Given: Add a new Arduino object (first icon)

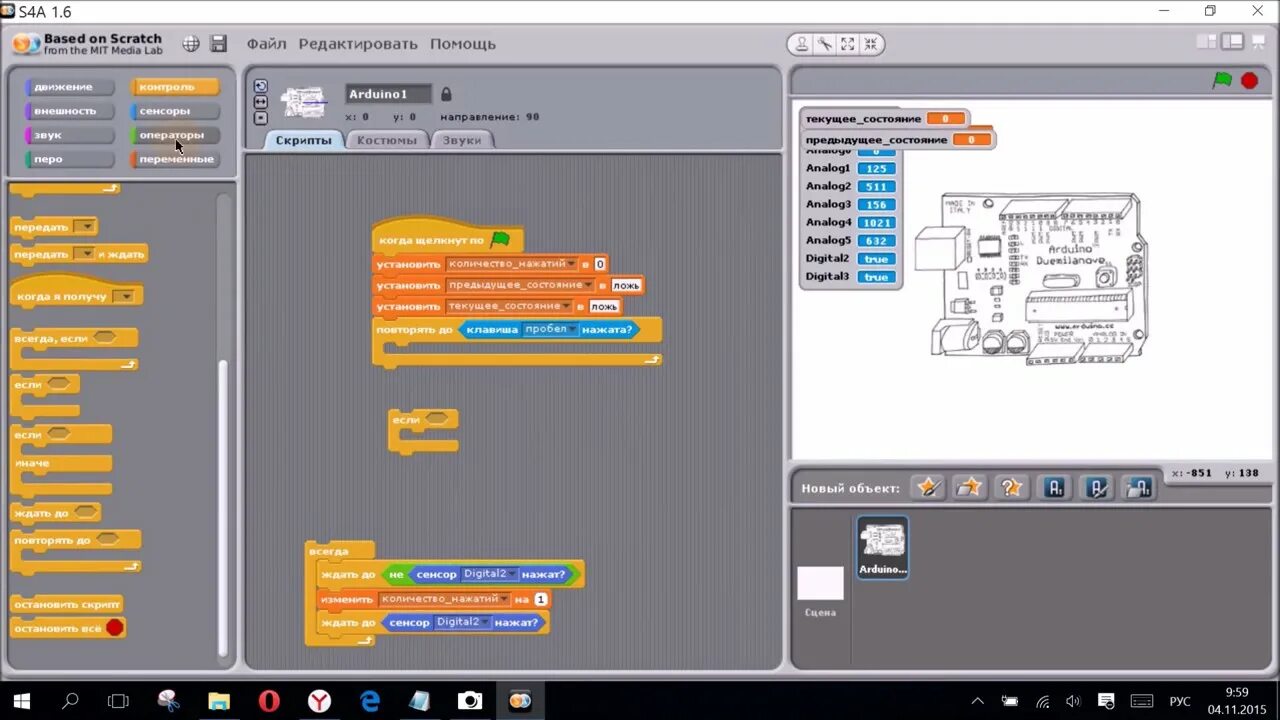Looking at the screenshot, I should pos(1054,488).
